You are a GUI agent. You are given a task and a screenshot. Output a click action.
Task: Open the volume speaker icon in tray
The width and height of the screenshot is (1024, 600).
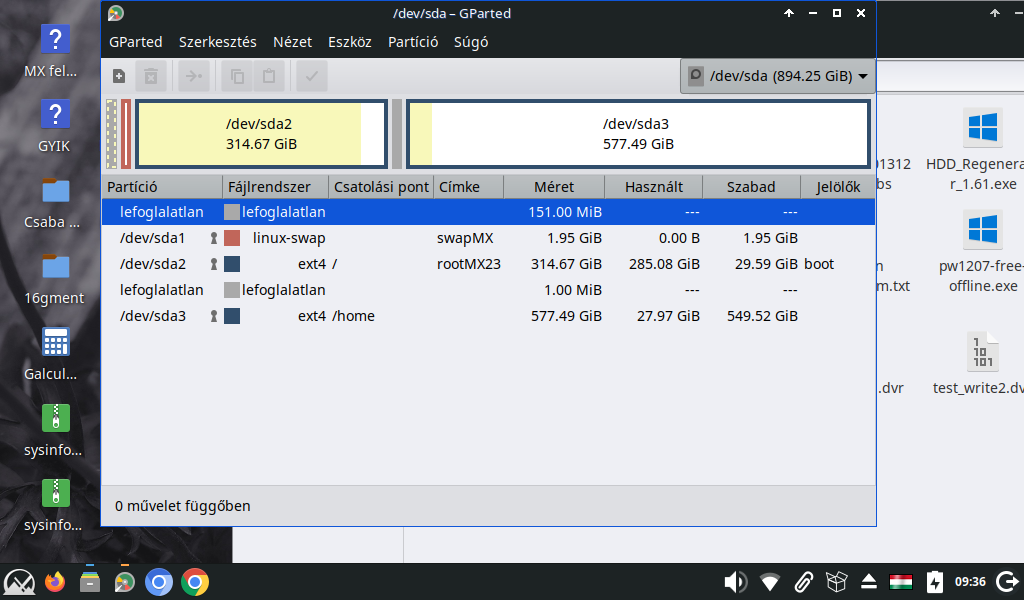[x=735, y=581]
